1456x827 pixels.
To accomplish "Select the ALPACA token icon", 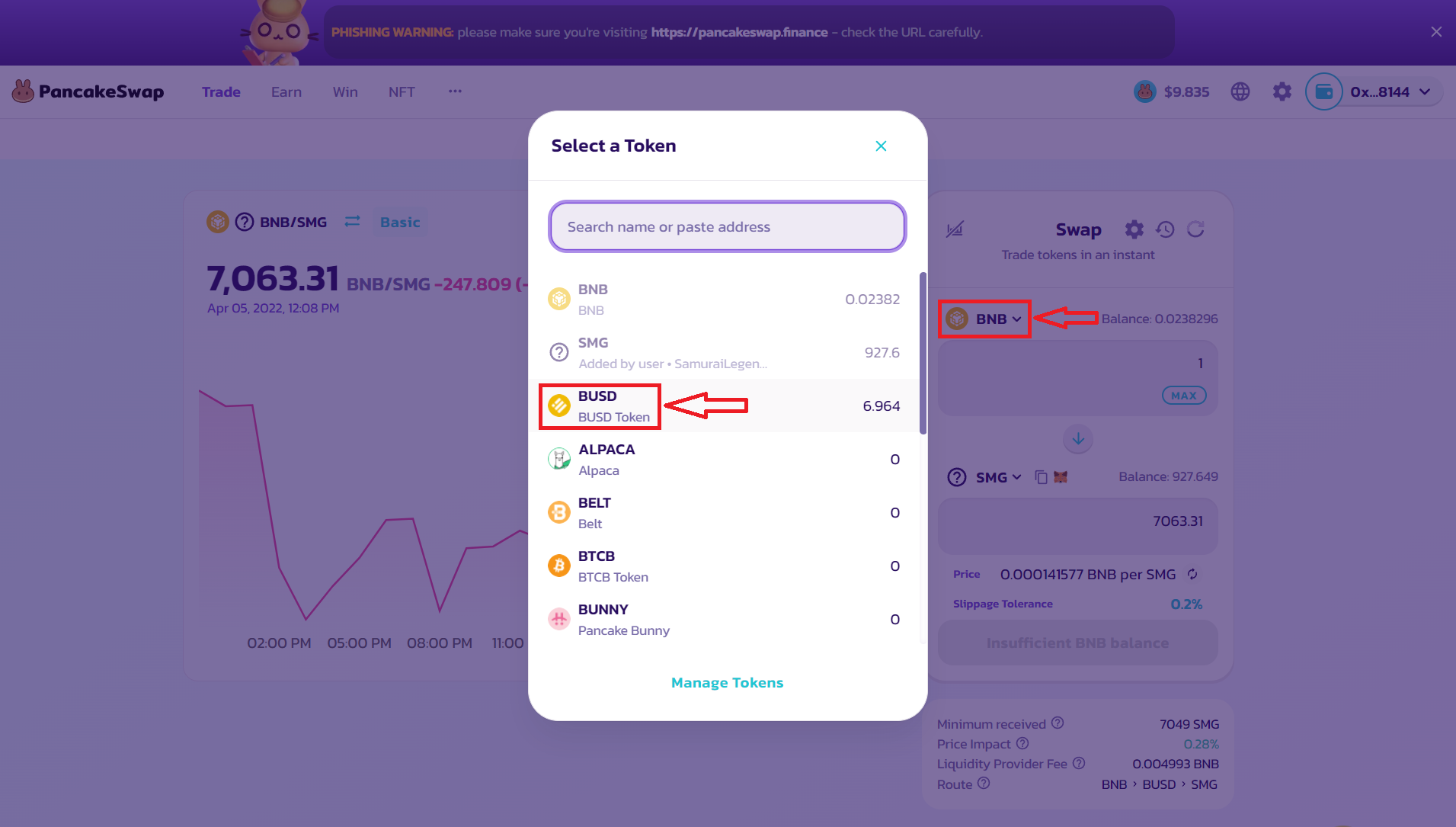I will 559,459.
